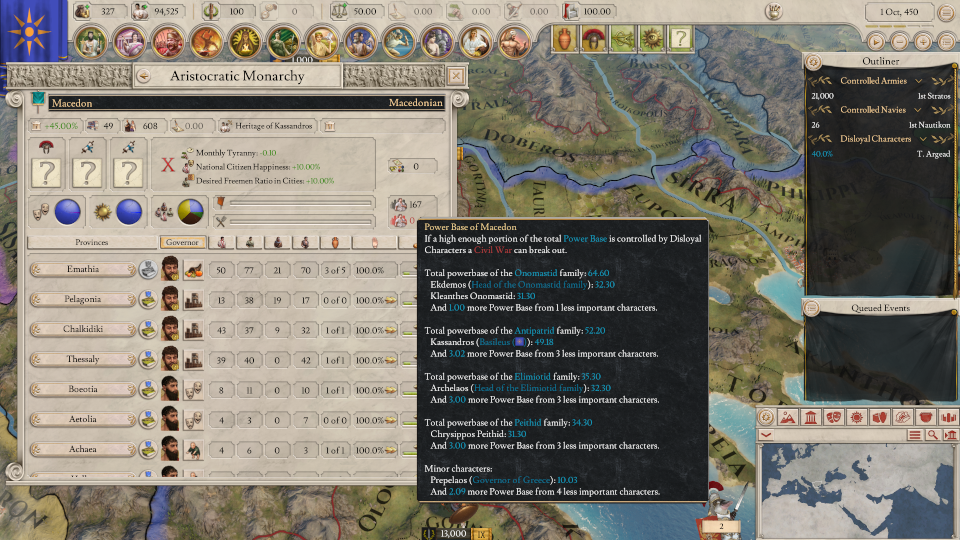The image size is (960, 540).
Task: Open the bearded god portrait next to flag
Action: (91, 43)
